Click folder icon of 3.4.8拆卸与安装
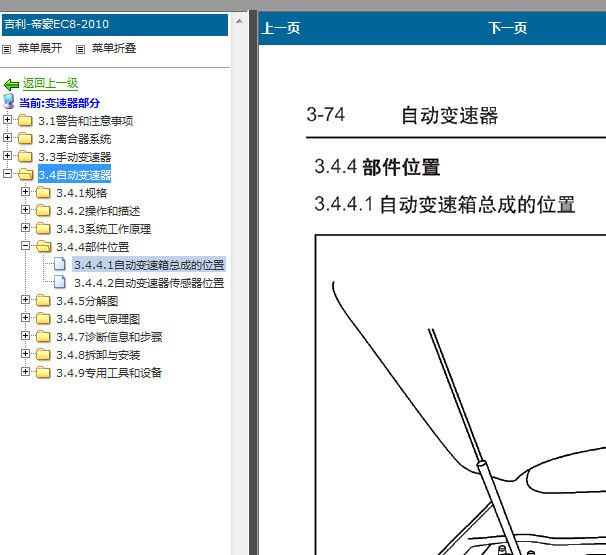This screenshot has height=555, width=606. click(x=43, y=354)
